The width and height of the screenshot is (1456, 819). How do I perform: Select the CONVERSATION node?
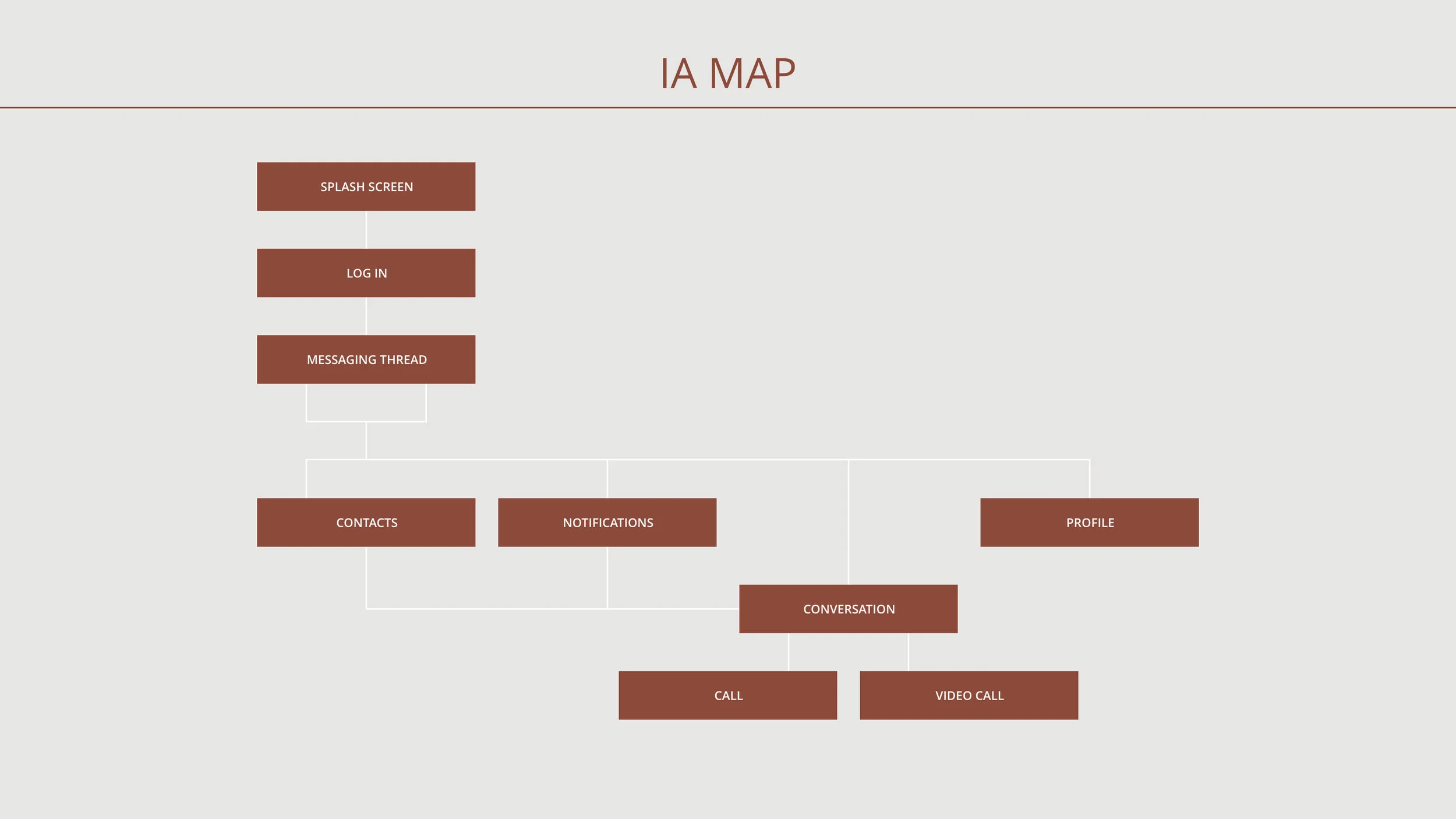point(848,609)
